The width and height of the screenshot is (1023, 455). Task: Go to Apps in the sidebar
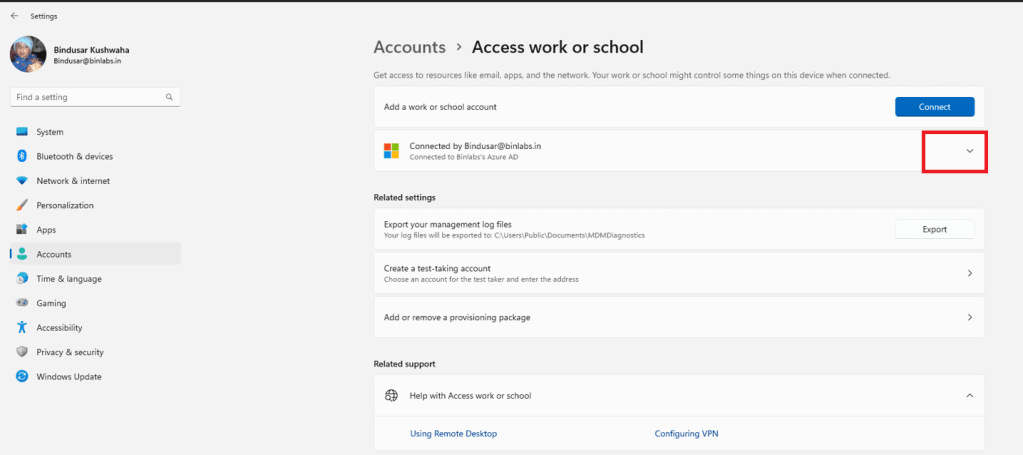pyautogui.click(x=46, y=230)
